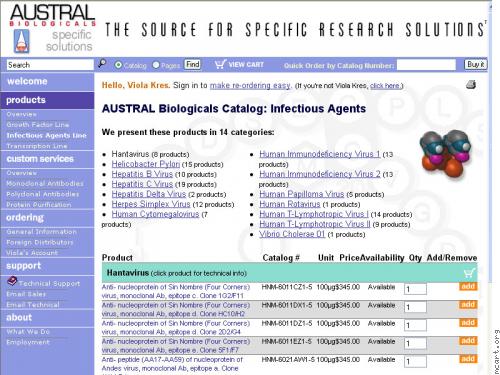Viewport: 500px width, 375px height.
Task: Click Email Technical link
Action: (33, 305)
